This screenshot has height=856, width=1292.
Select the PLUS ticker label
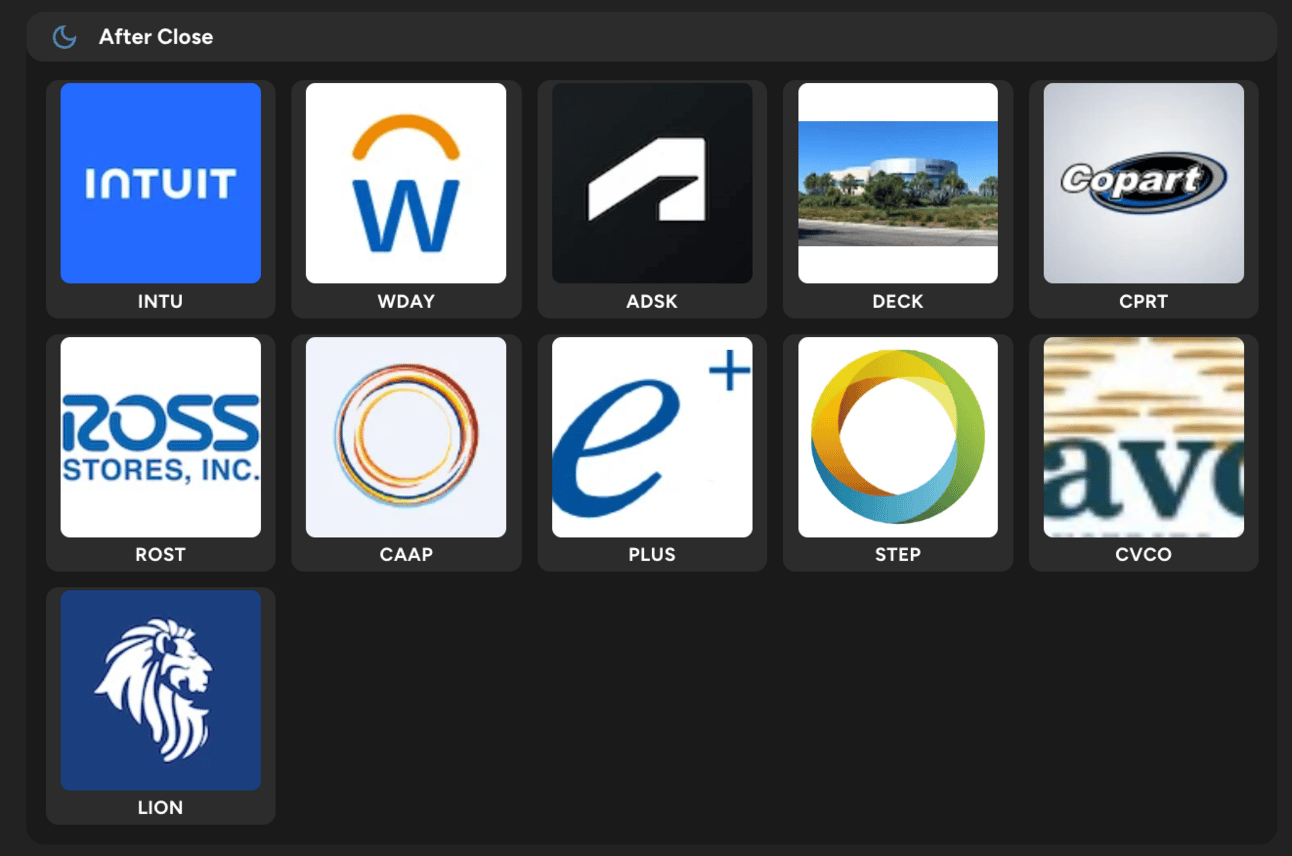(x=652, y=554)
